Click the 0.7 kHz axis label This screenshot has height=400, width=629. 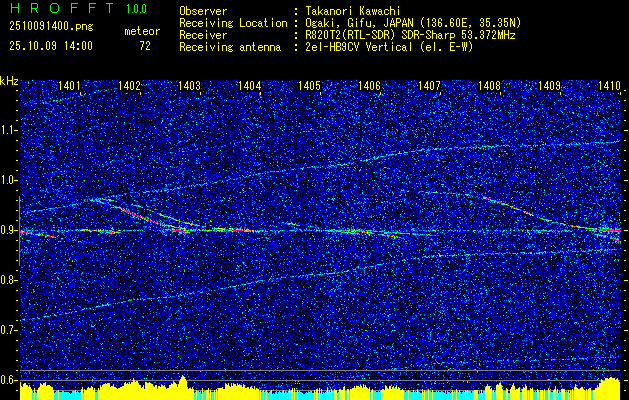(x=8, y=330)
